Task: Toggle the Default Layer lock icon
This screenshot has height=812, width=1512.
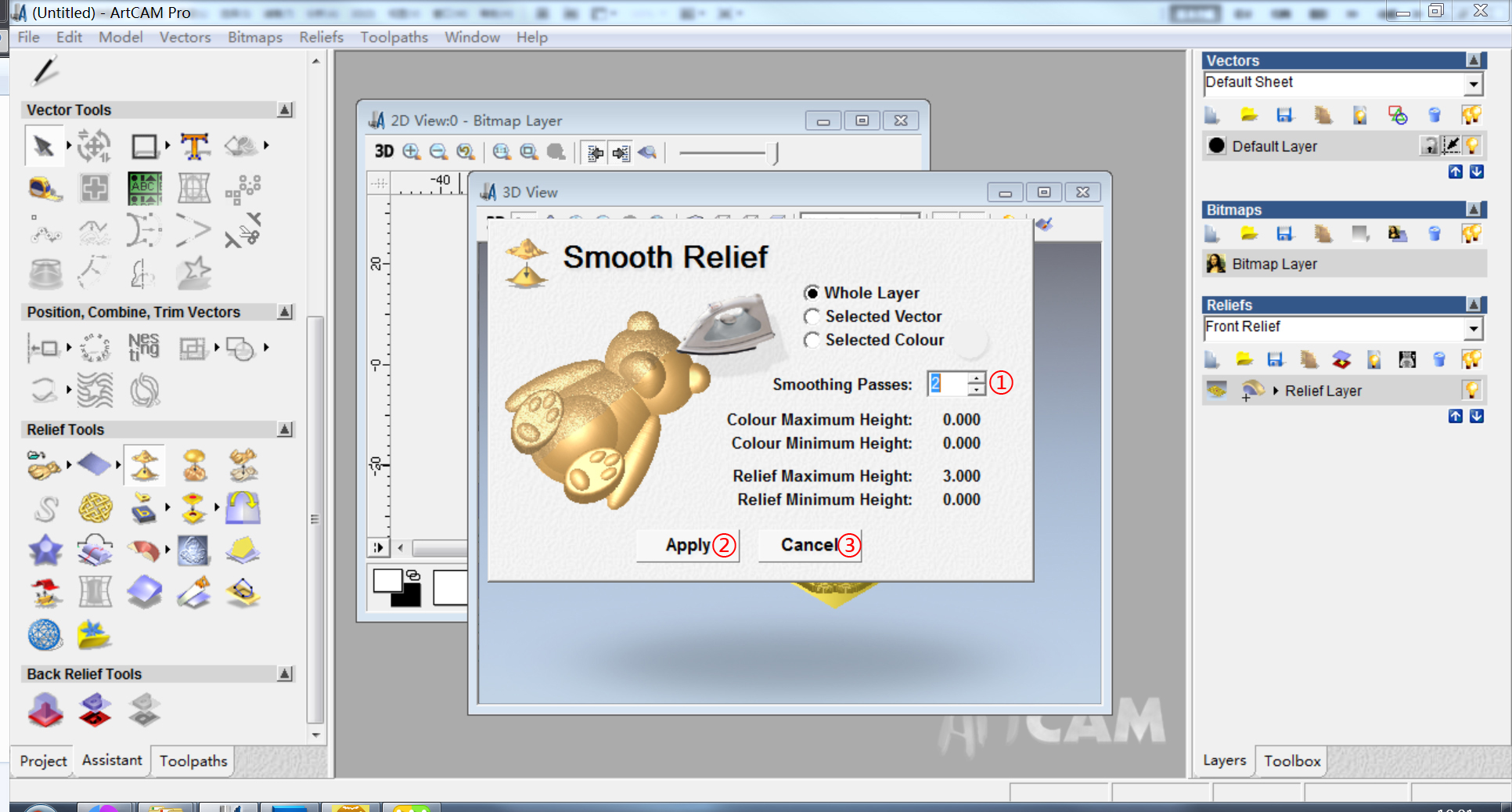Action: [x=1430, y=146]
